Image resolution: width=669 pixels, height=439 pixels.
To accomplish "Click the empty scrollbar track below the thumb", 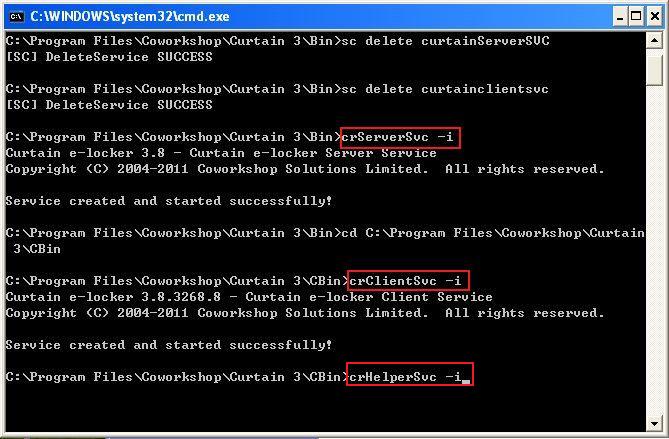I will [654, 250].
